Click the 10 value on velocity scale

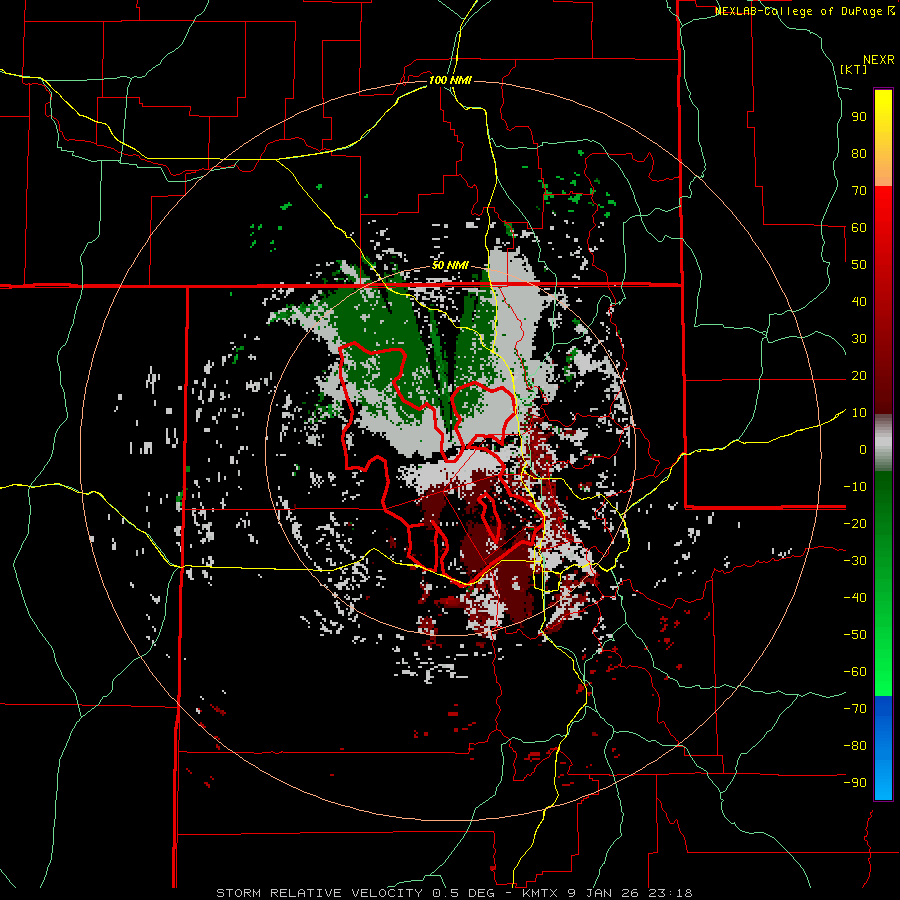[x=859, y=413]
